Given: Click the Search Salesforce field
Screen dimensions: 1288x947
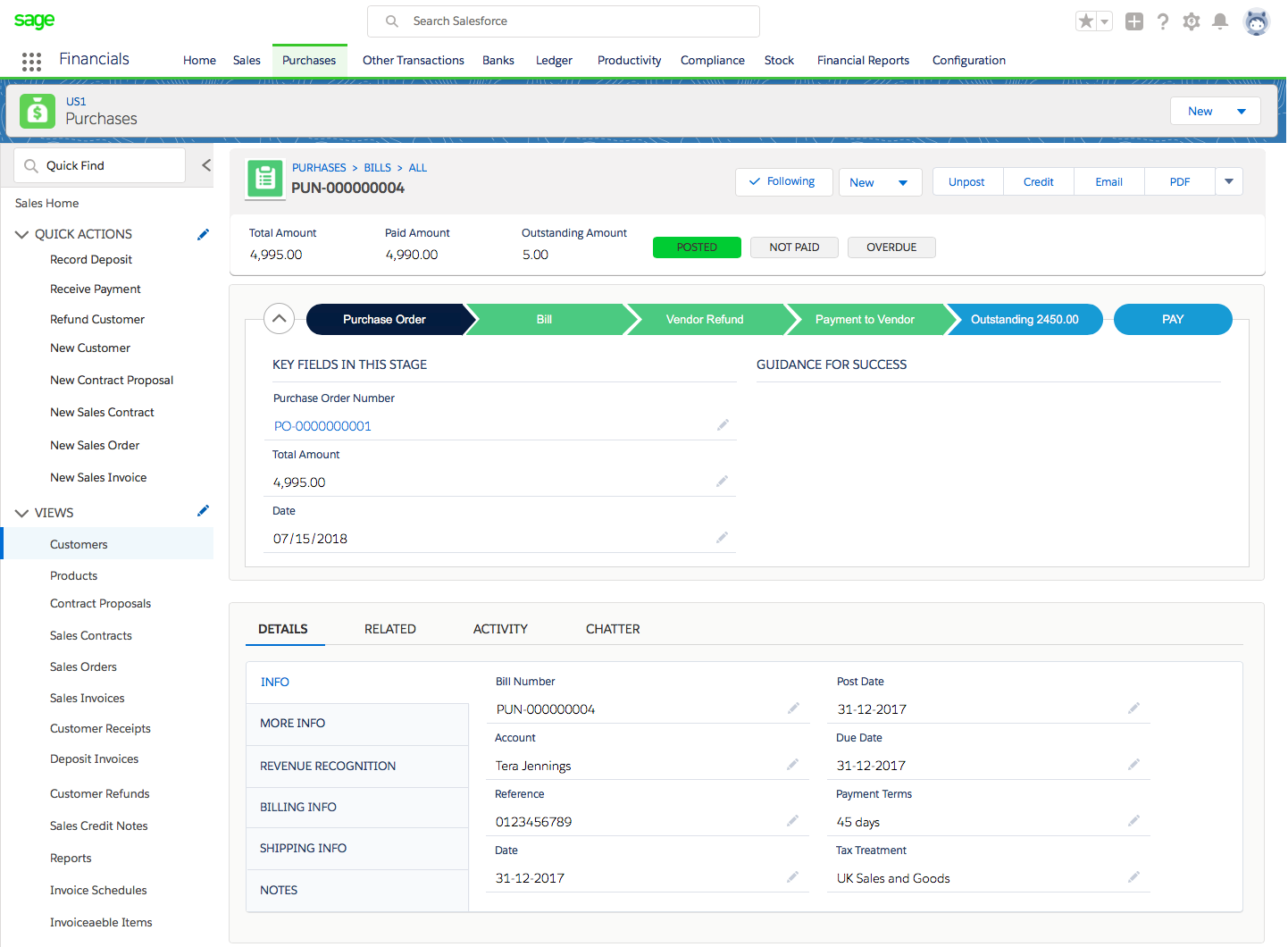Looking at the screenshot, I should pyautogui.click(x=564, y=21).
